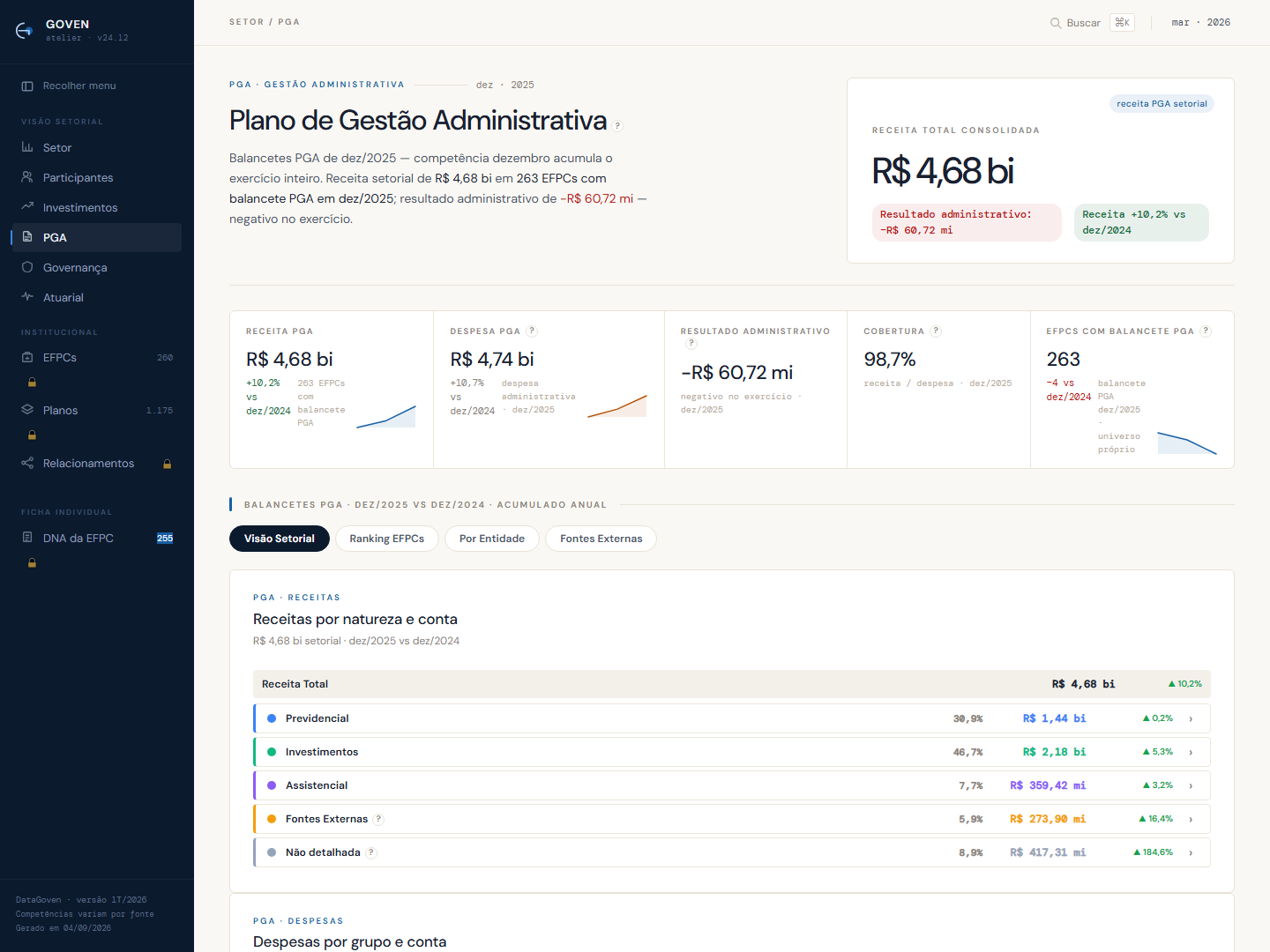Click the DNA da EFPC file icon

tap(27, 538)
